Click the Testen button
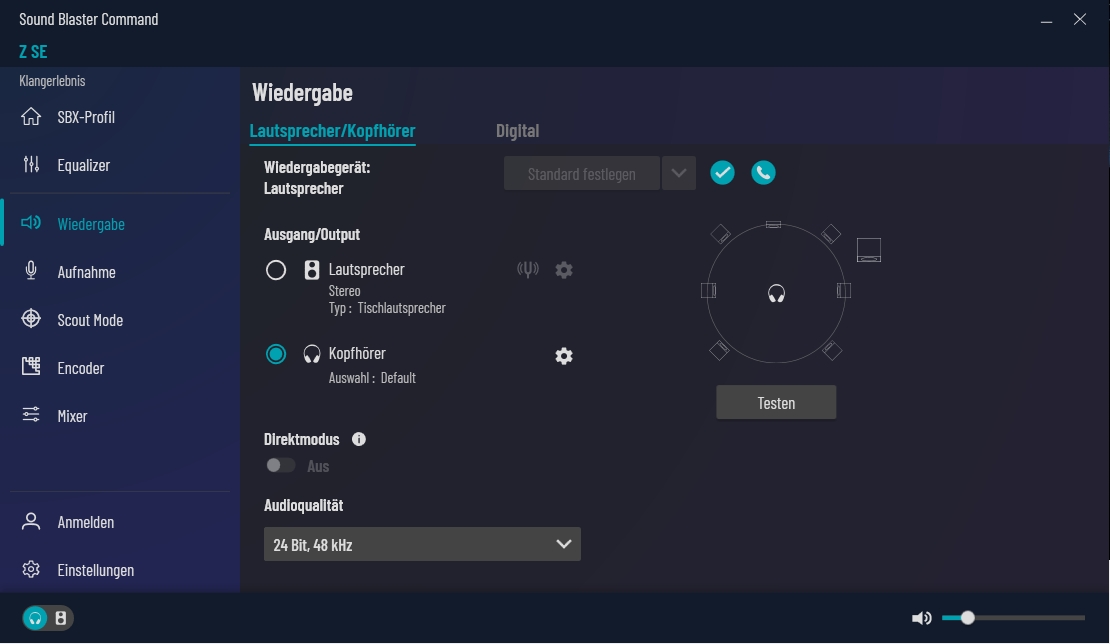This screenshot has height=644, width=1110. click(x=776, y=403)
